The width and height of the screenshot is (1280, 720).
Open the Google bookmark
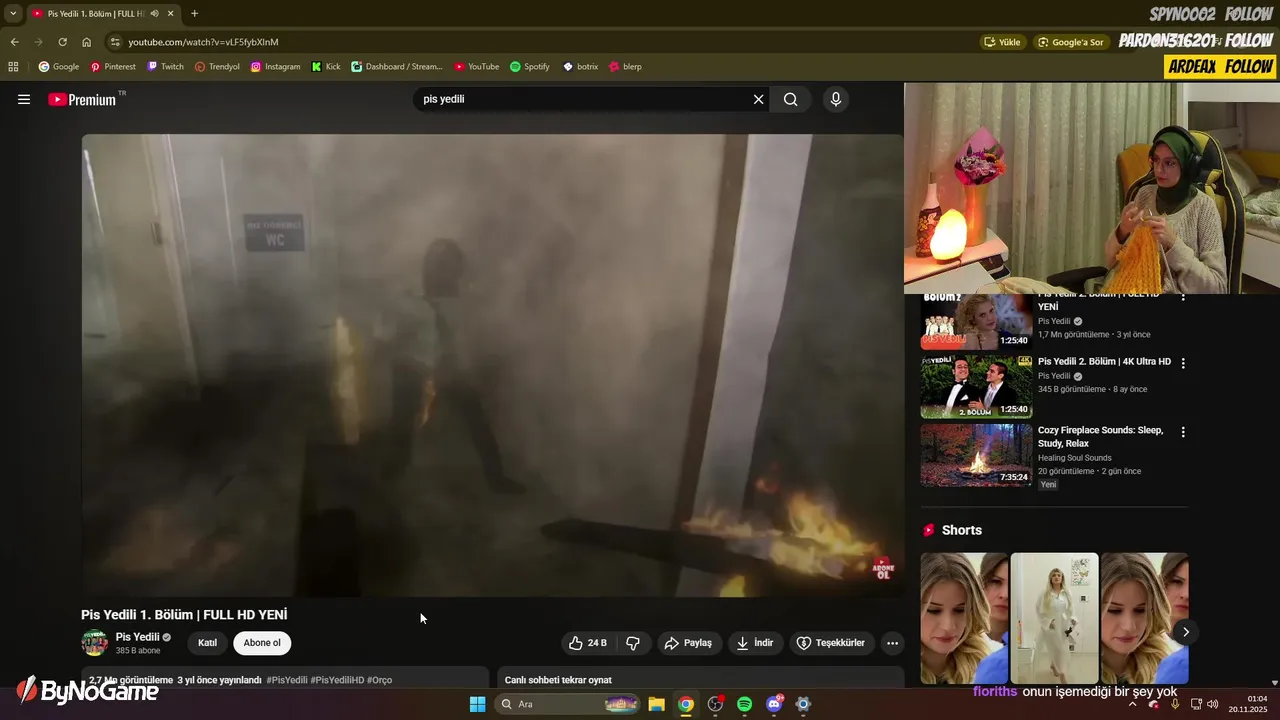(x=59, y=67)
